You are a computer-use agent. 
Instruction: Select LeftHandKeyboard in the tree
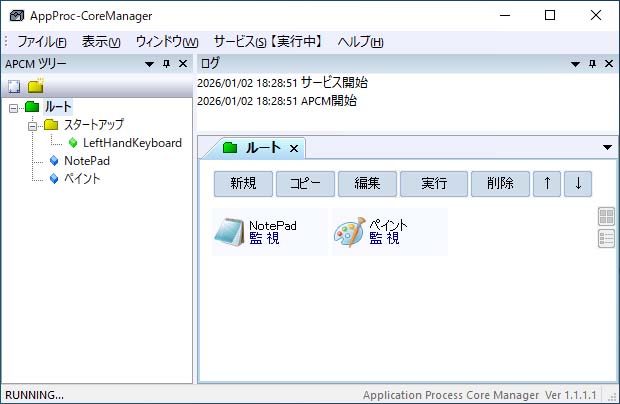[132, 143]
